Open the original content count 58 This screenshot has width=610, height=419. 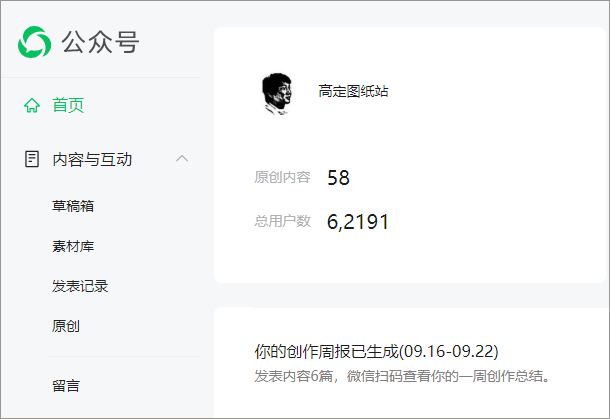(338, 178)
